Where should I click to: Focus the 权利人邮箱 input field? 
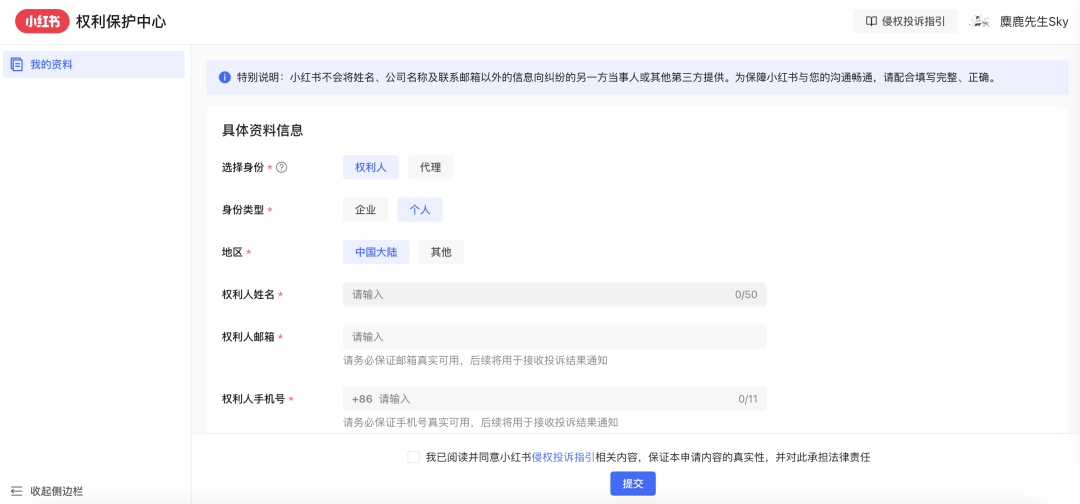click(554, 337)
